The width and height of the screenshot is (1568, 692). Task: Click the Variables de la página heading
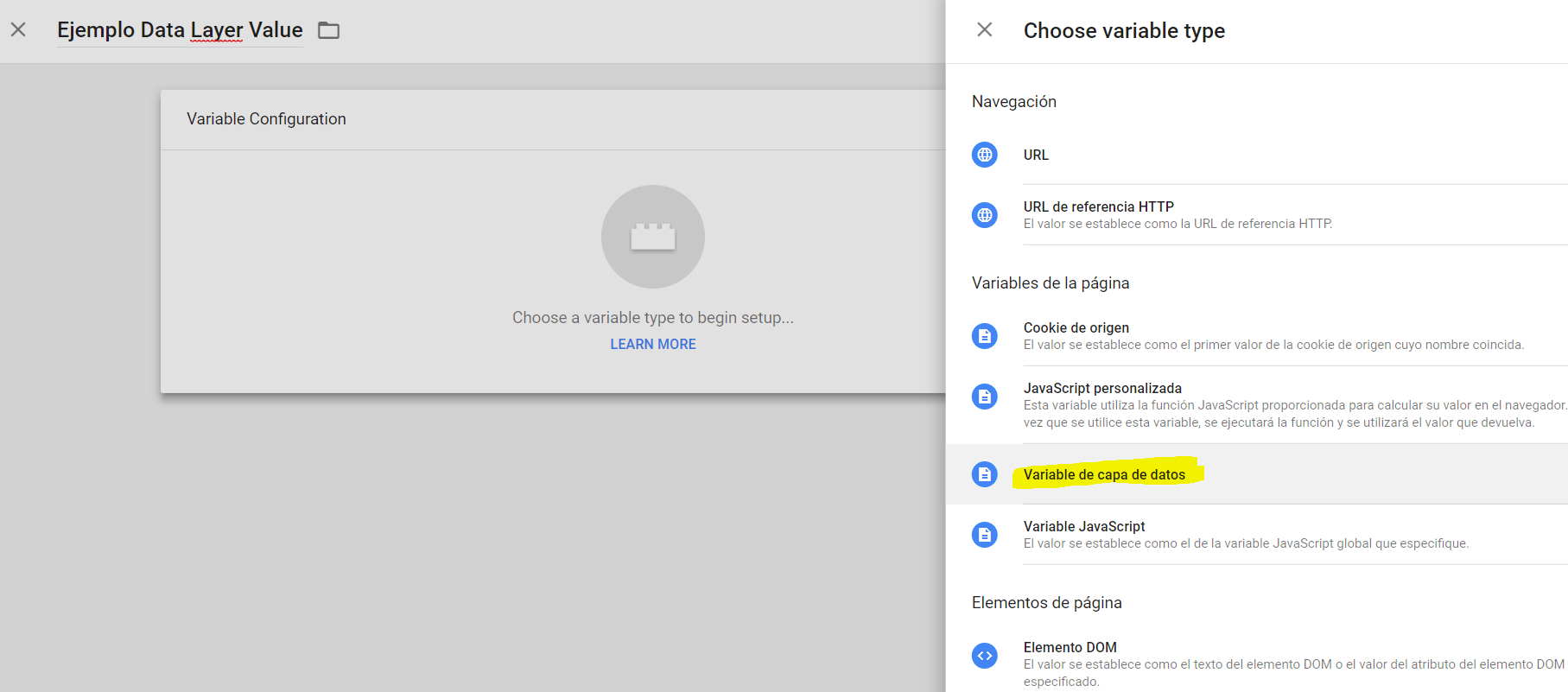[x=1051, y=283]
